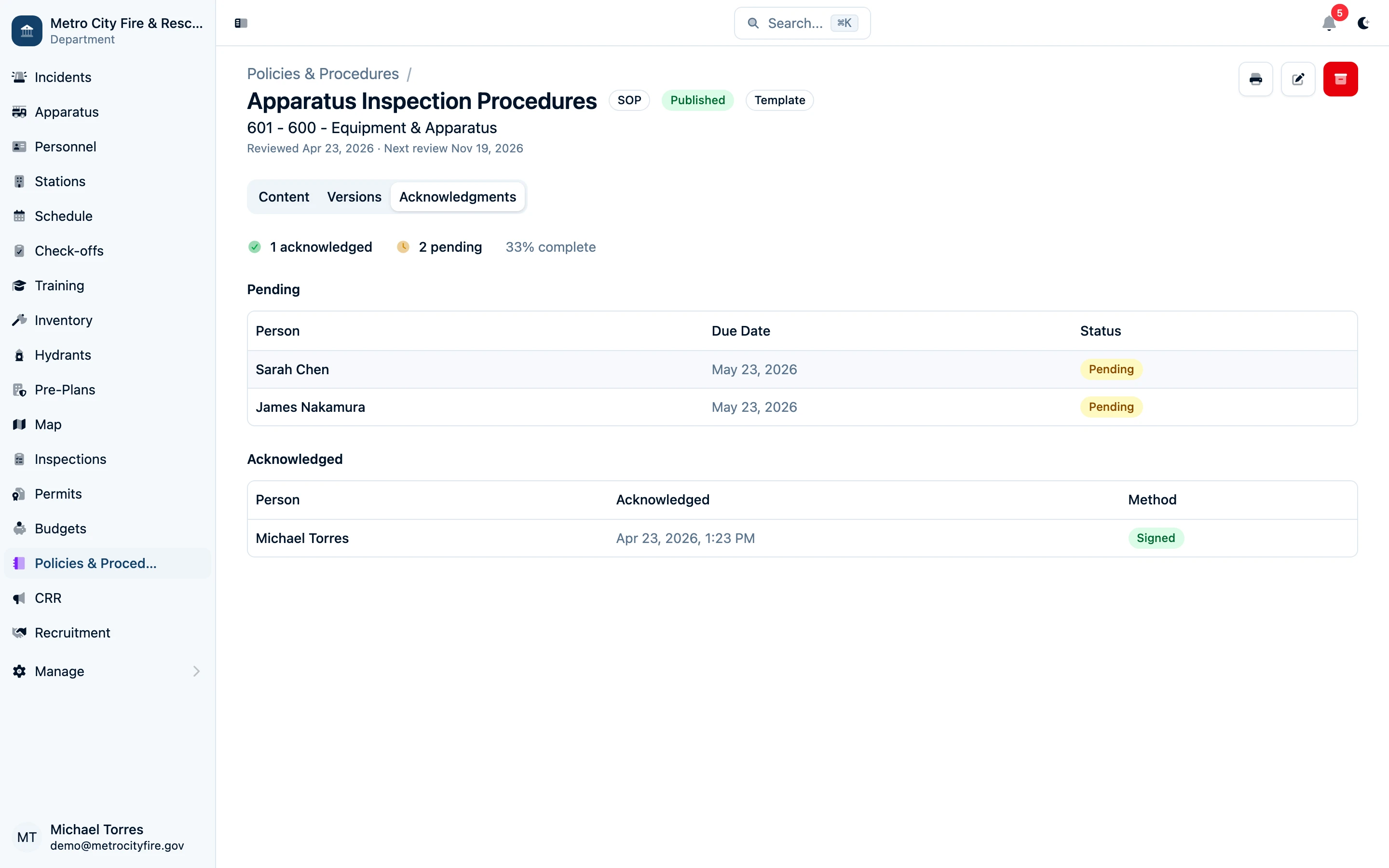Click the 33% complete progress indicator
Screen dimensions: 1389x868
(550, 247)
